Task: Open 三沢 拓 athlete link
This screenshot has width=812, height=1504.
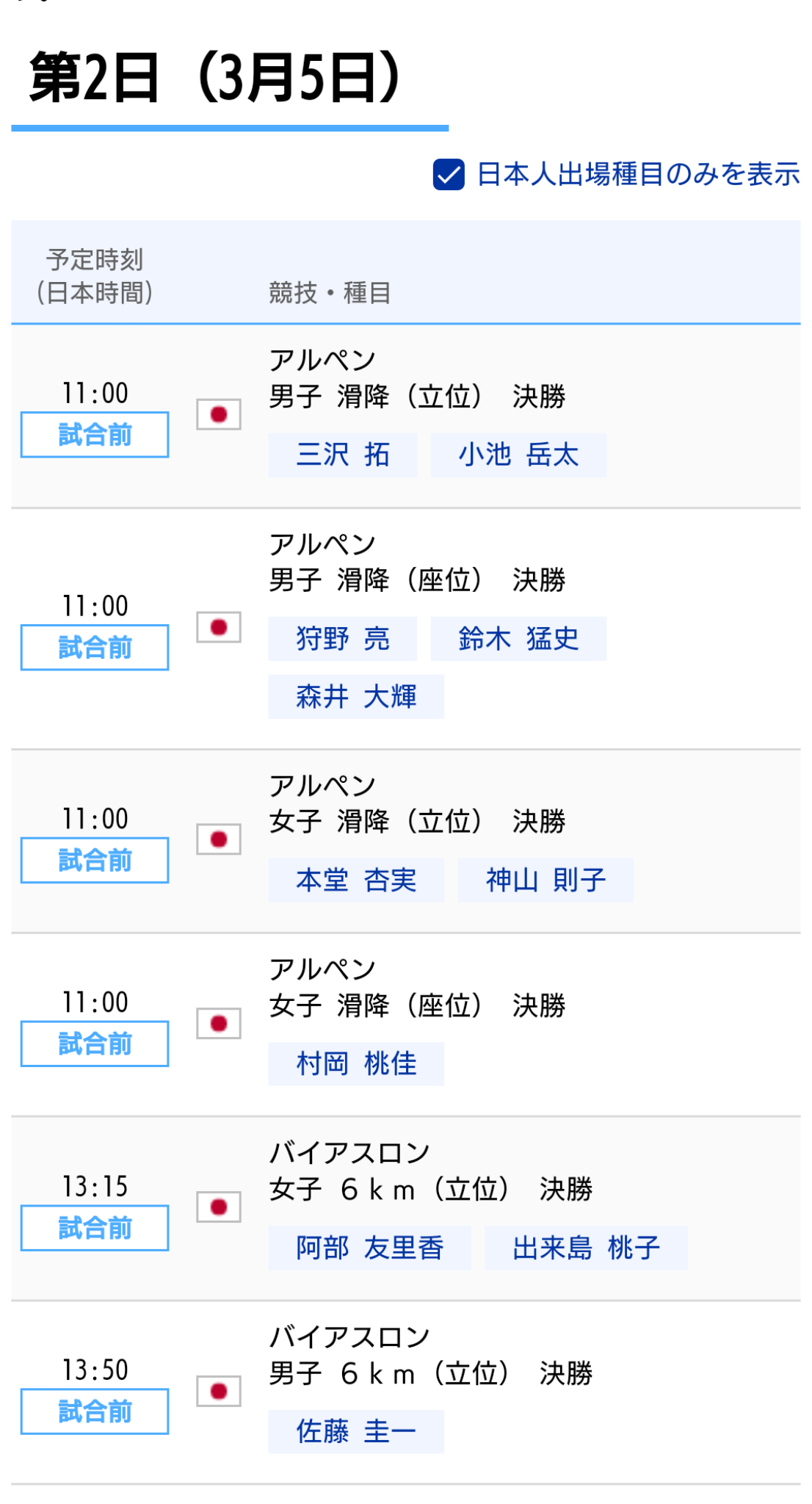Action: point(342,455)
